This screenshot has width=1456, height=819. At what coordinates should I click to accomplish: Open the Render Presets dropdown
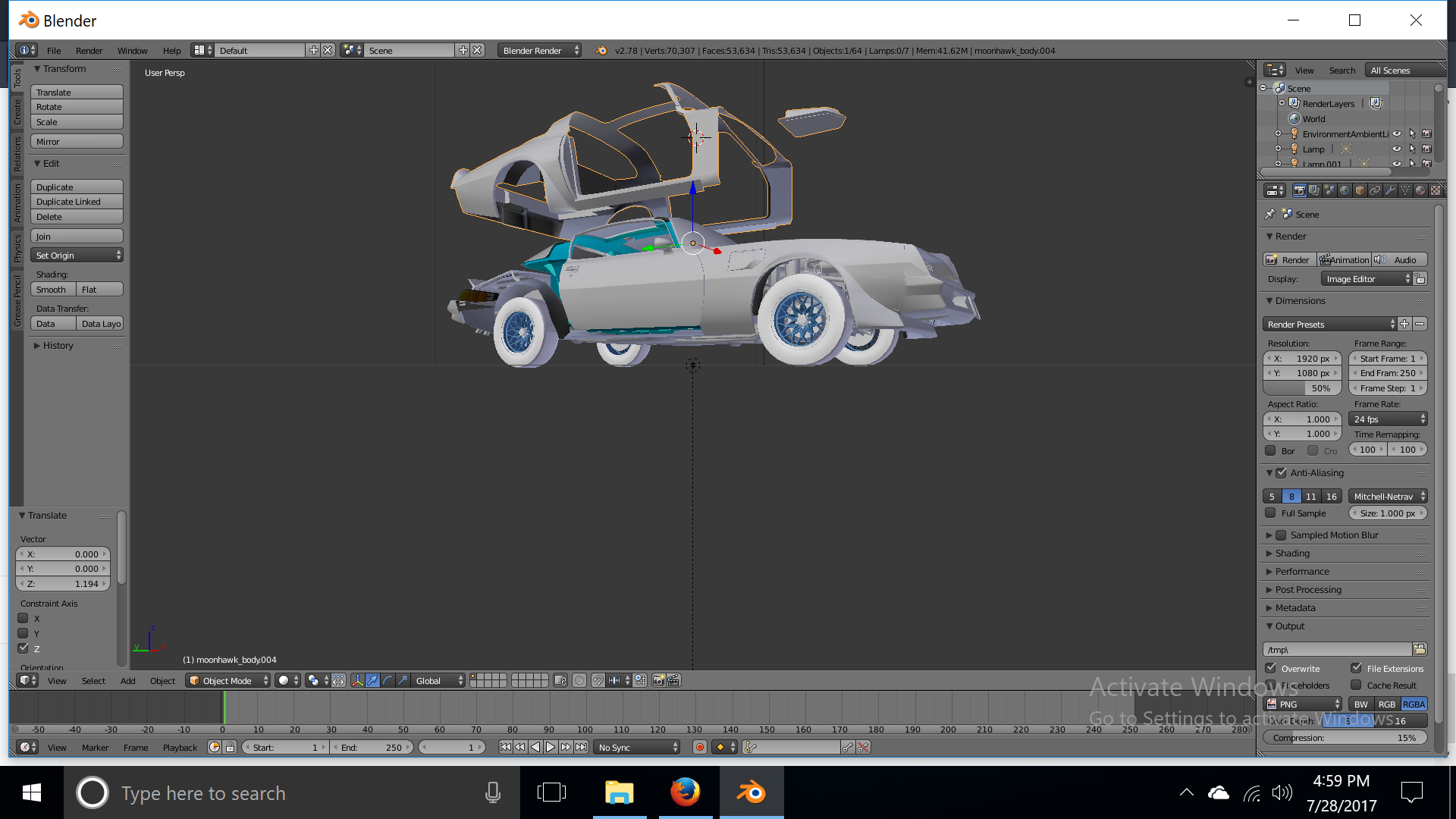[1329, 324]
